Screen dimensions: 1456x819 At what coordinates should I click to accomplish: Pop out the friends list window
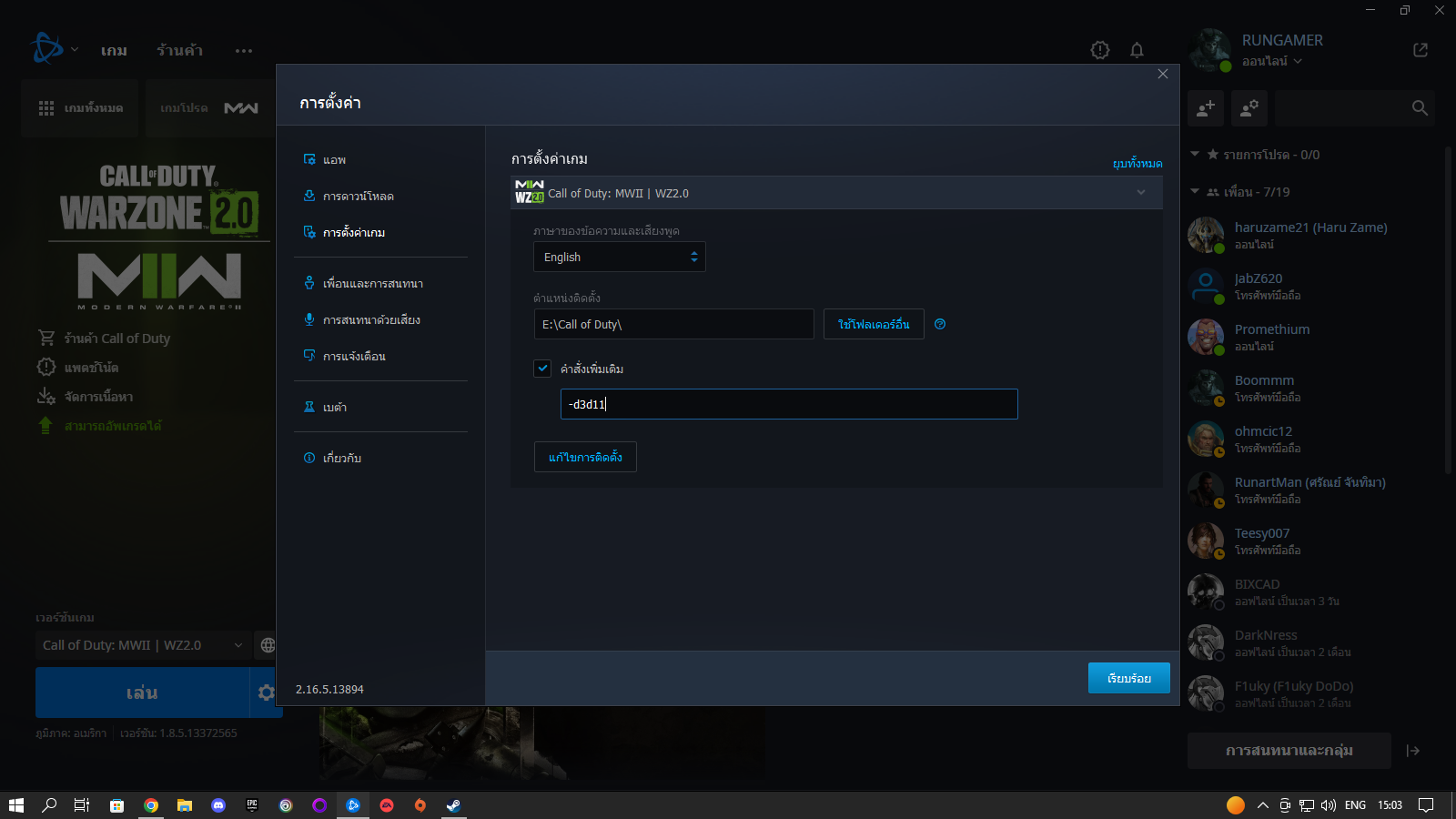[x=1421, y=50]
